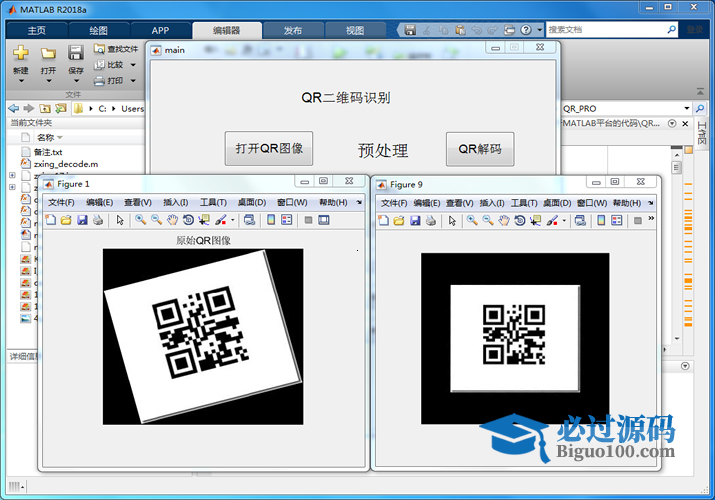Expand the 打开 dropdown arrow

49,81
